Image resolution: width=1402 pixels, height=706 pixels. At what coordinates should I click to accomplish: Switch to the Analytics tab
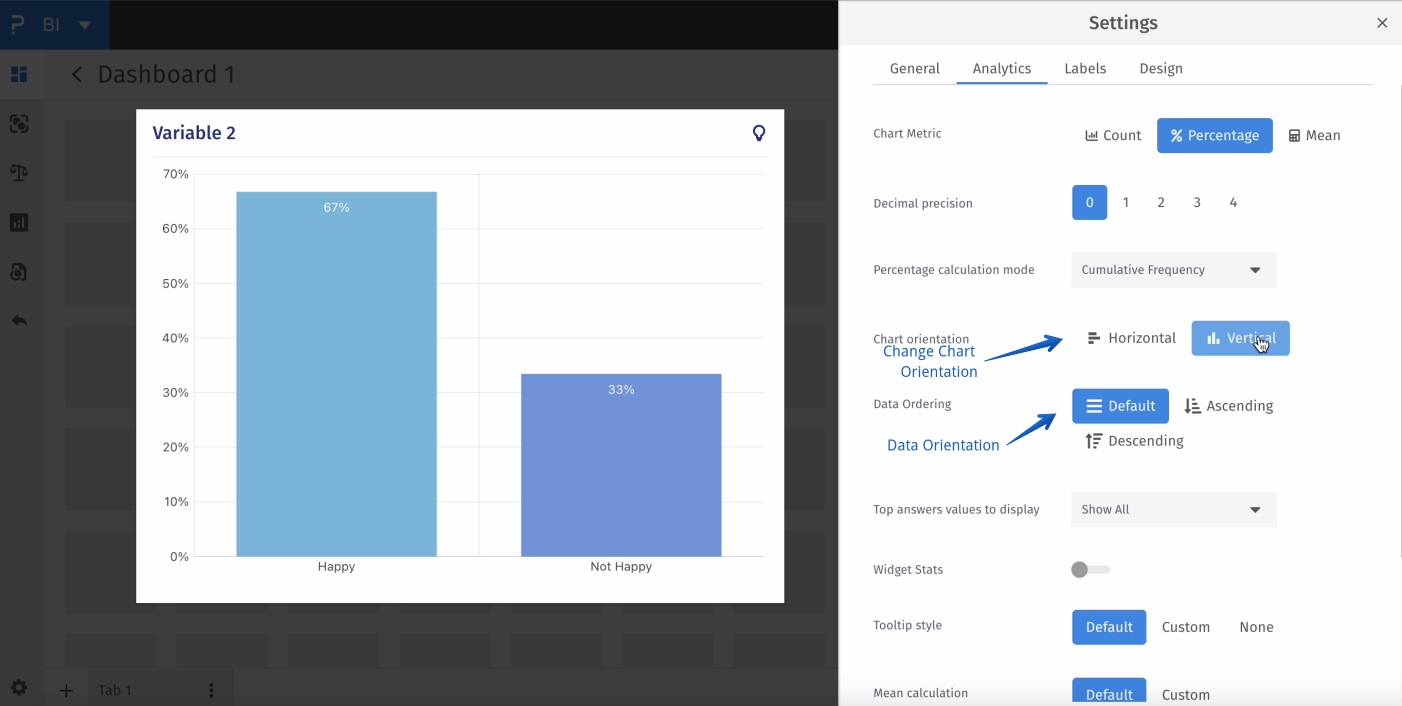[x=1002, y=68]
